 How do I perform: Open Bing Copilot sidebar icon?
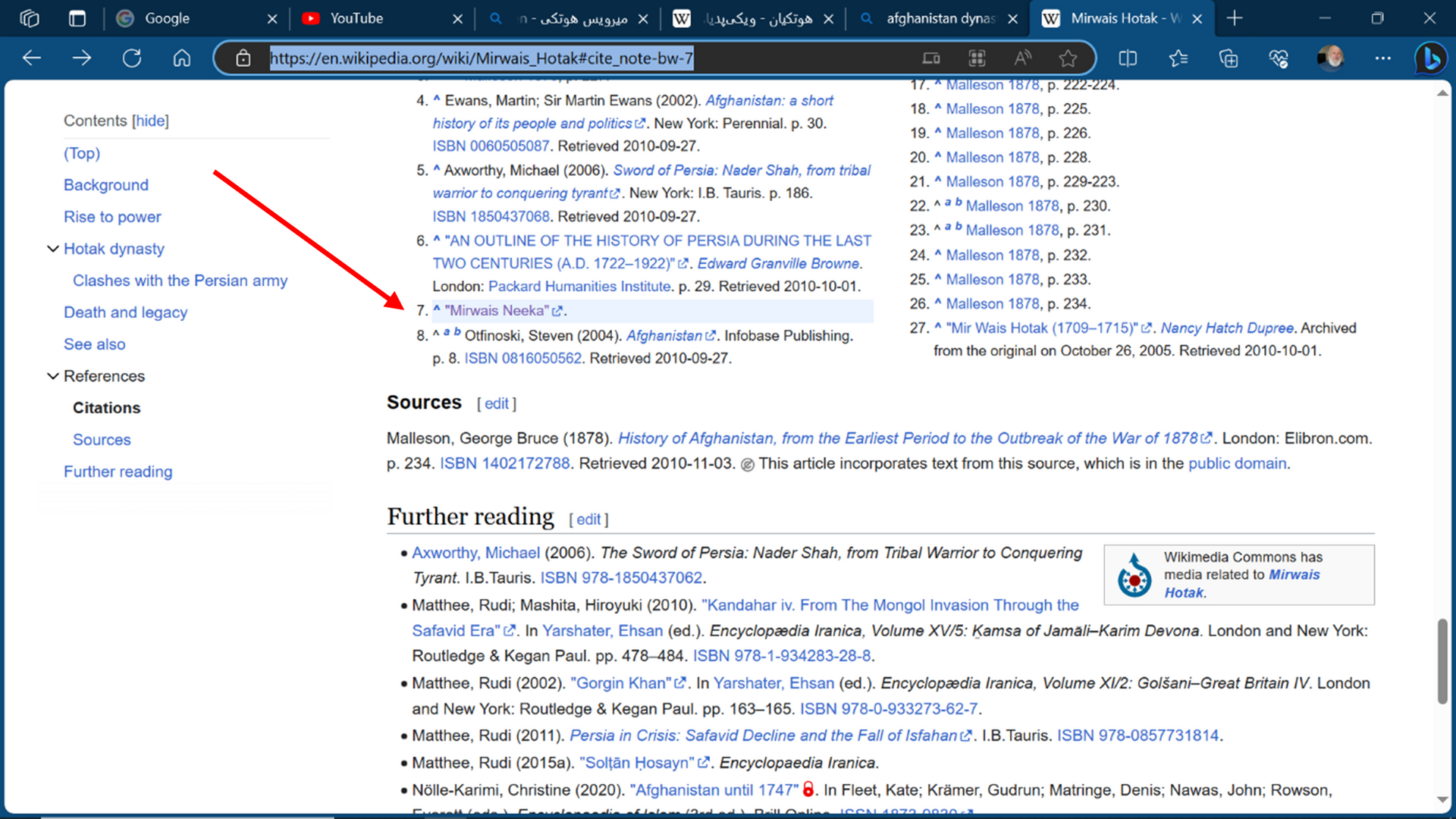(x=1430, y=58)
